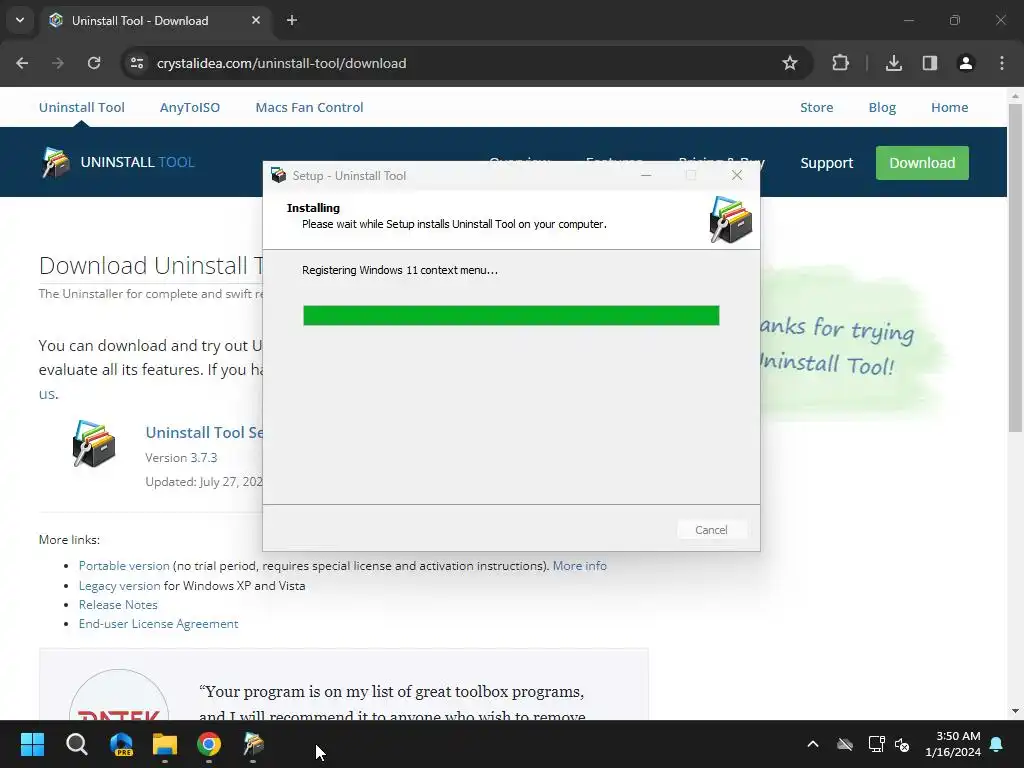Screen dimensions: 1024x768
Task: Switch to Chrome from taskbar
Action: point(209,744)
